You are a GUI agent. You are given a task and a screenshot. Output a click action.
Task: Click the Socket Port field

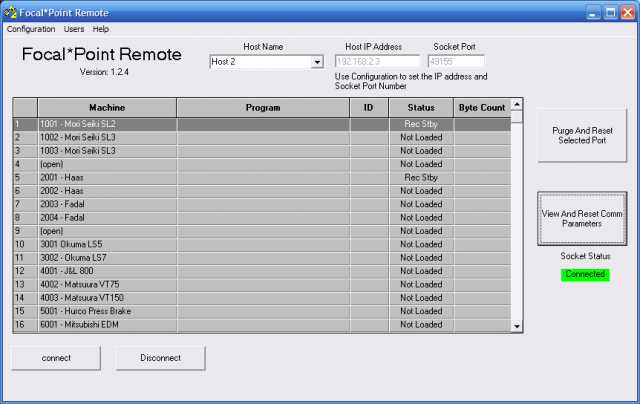[x=456, y=62]
